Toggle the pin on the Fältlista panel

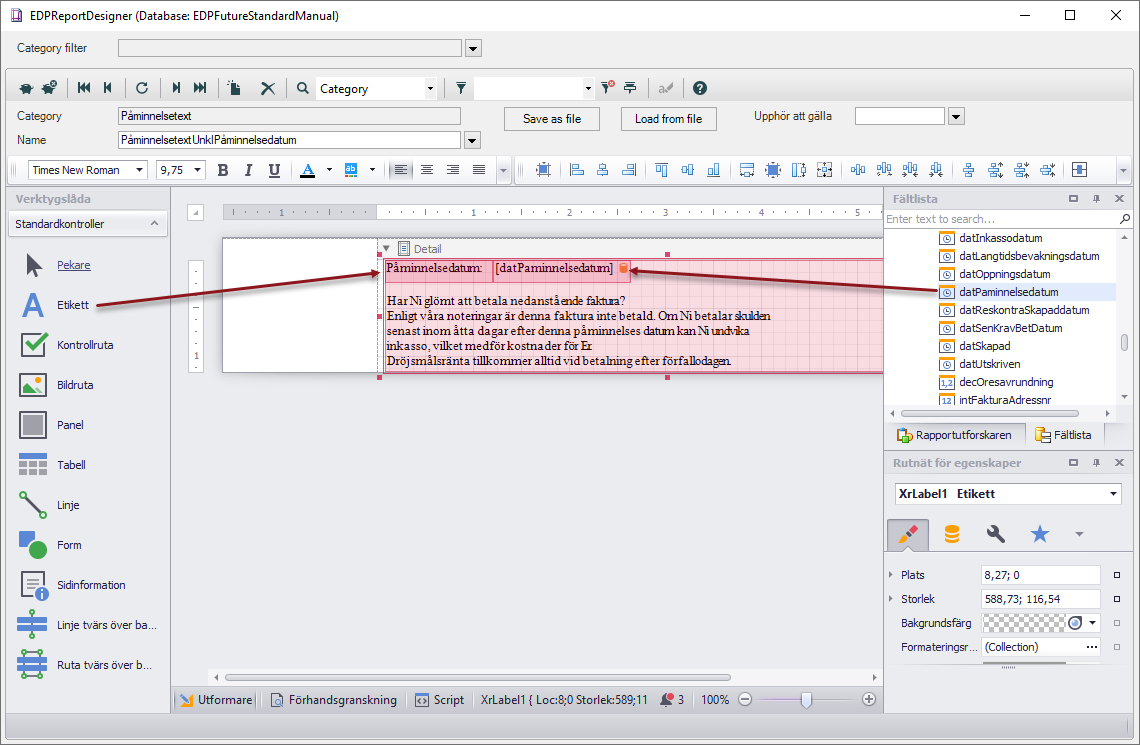(x=1096, y=198)
